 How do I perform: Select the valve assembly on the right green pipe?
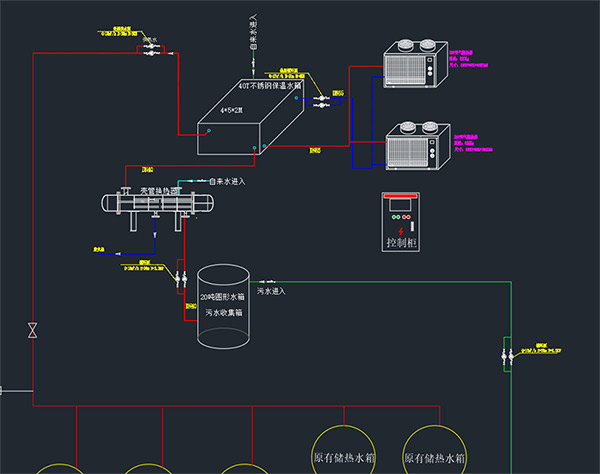coord(507,353)
